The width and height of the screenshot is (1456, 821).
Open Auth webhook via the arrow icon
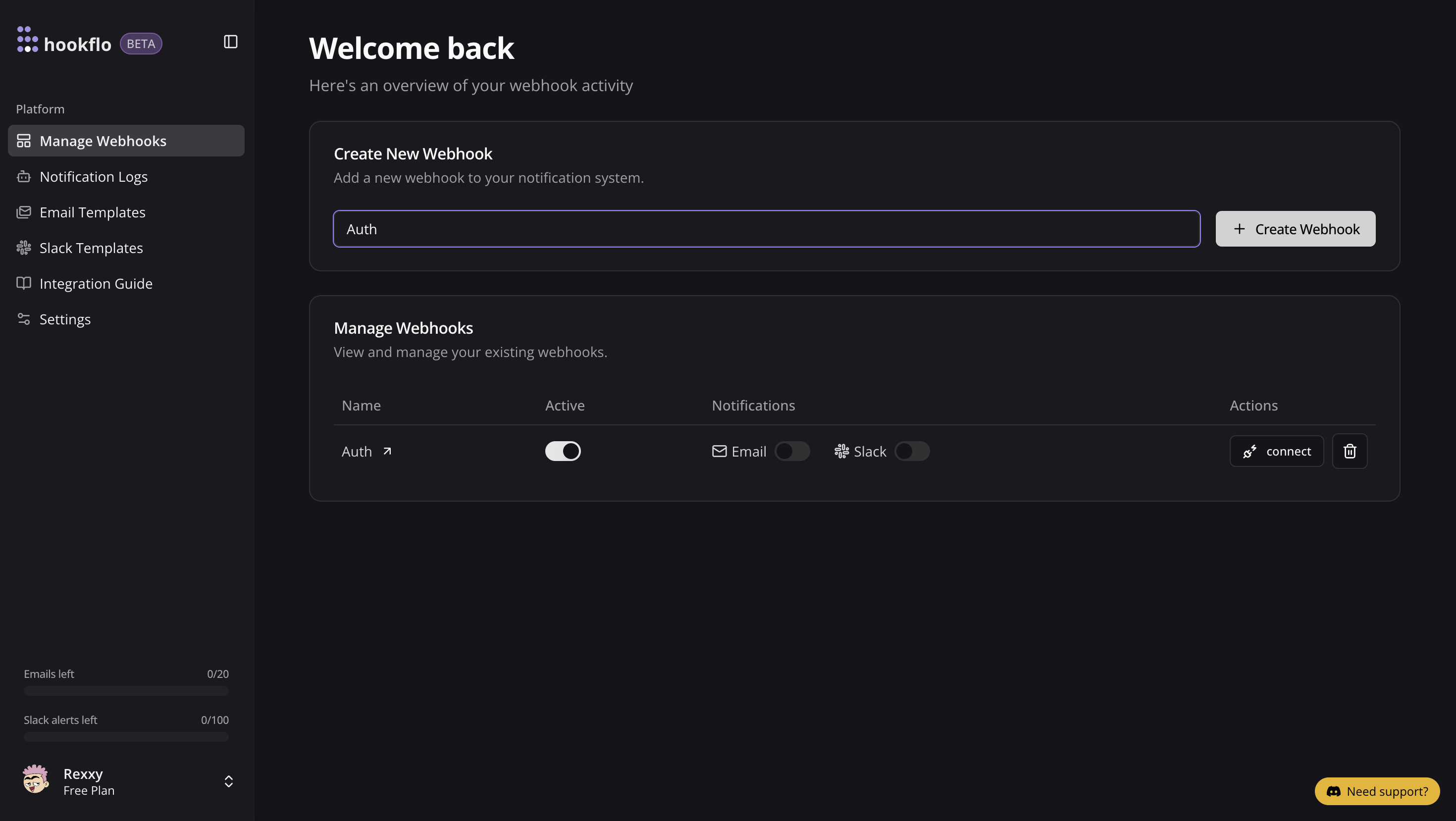point(387,451)
